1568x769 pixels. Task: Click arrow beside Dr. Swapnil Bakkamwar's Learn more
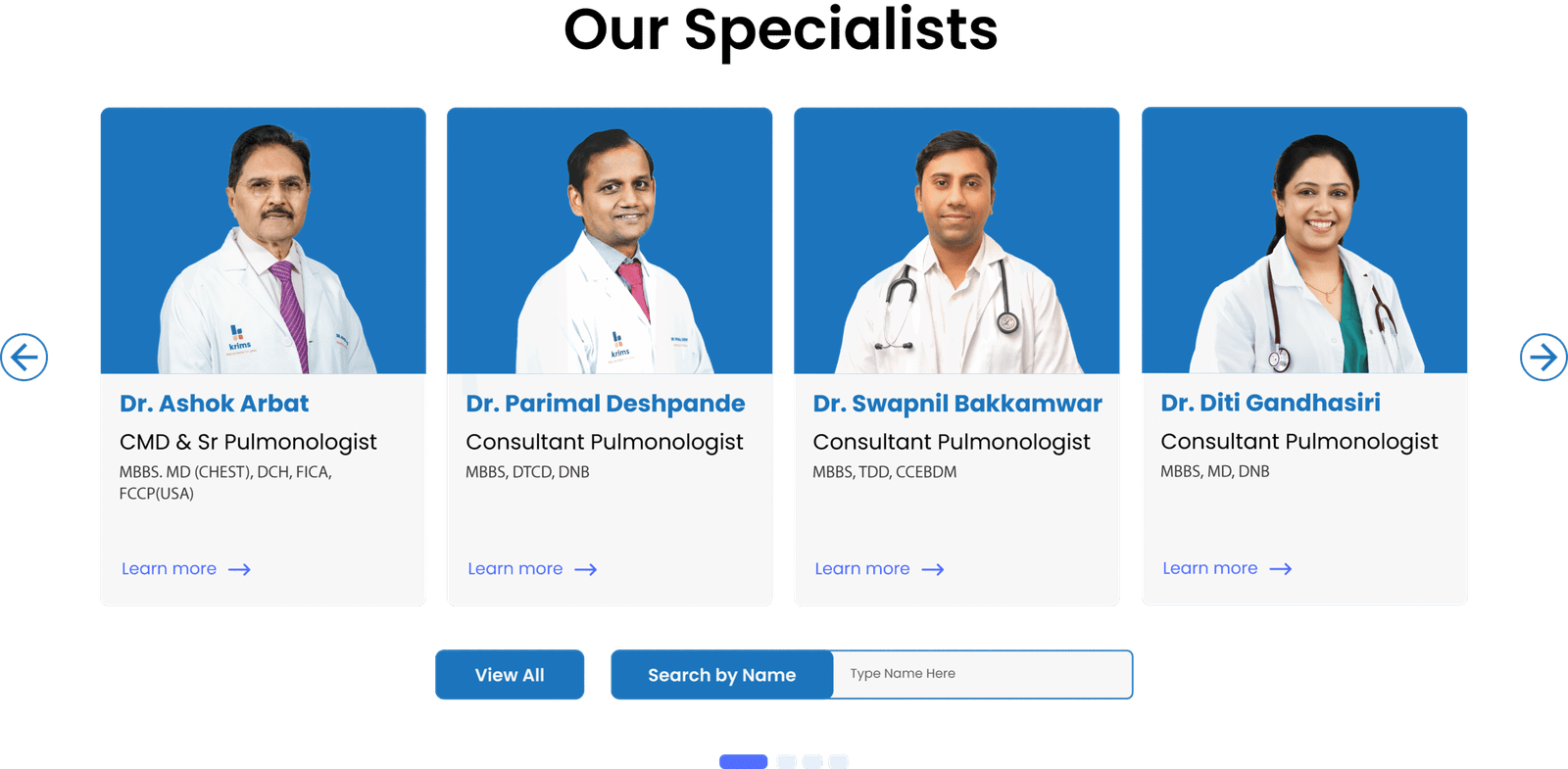click(x=933, y=569)
